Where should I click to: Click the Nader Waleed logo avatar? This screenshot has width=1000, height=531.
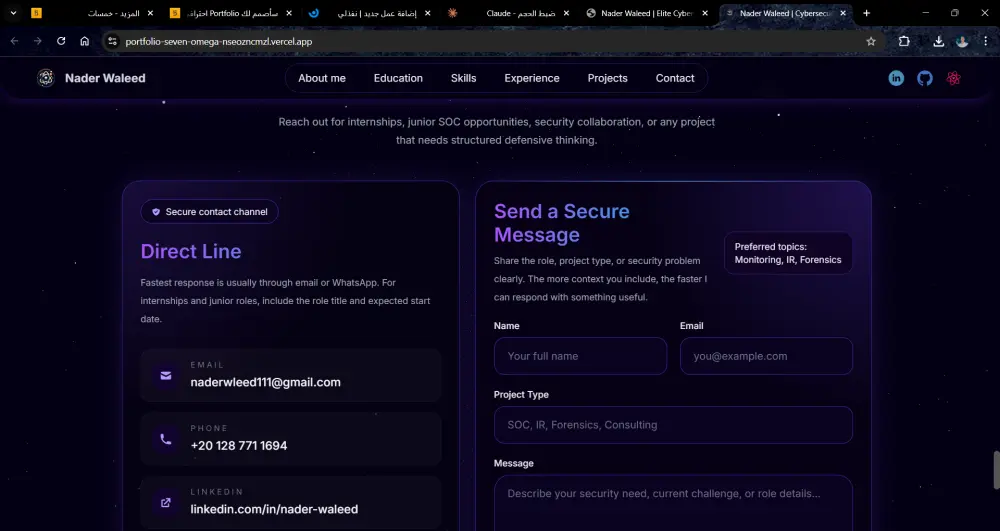point(45,78)
